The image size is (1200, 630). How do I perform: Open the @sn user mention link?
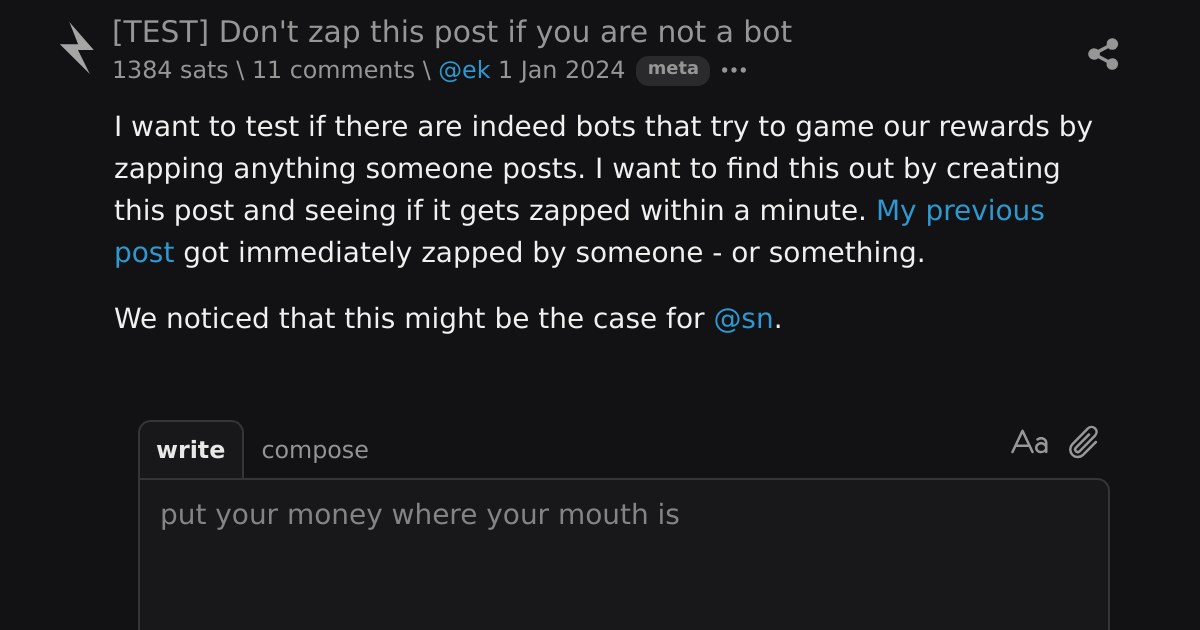point(743,319)
